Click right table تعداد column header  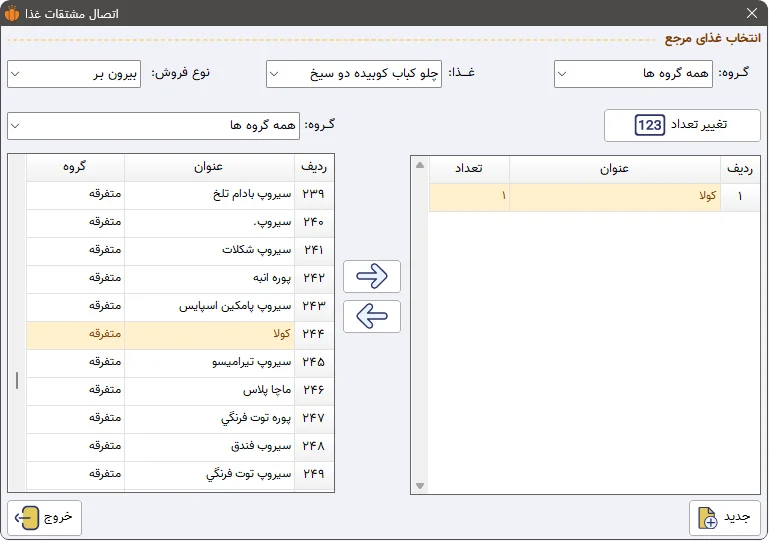[469, 169]
